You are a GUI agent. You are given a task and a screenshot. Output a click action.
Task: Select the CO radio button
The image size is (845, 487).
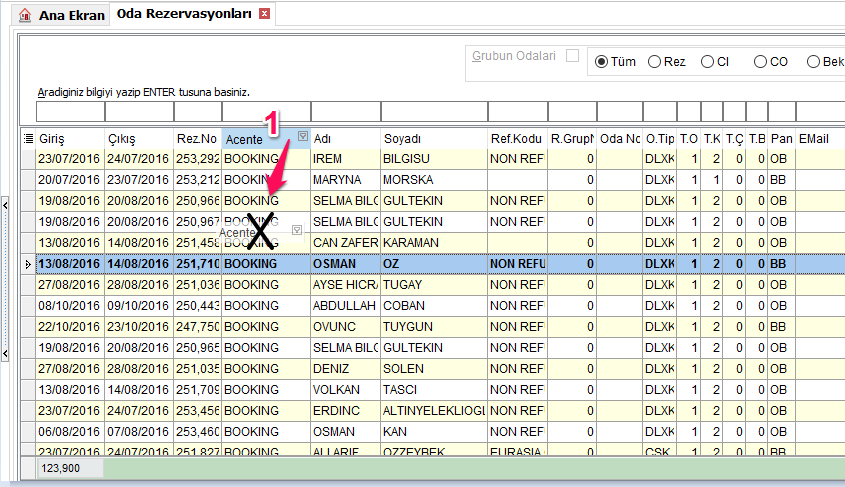(x=760, y=62)
